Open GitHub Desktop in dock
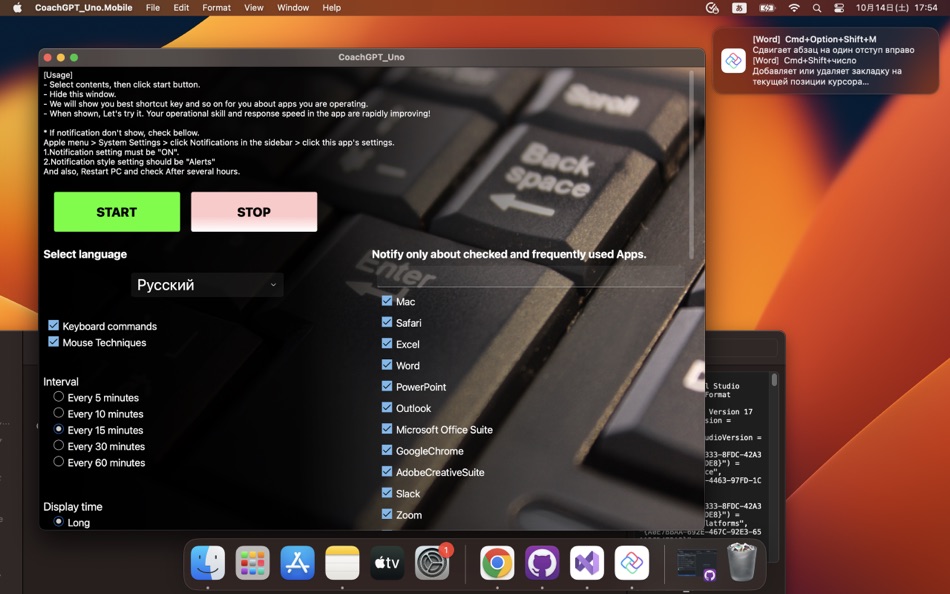Viewport: 950px width, 594px height. 542,562
